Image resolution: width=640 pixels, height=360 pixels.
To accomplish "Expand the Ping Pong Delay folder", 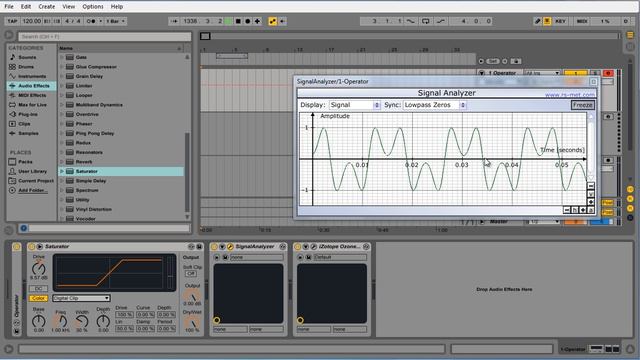I will (x=62, y=133).
